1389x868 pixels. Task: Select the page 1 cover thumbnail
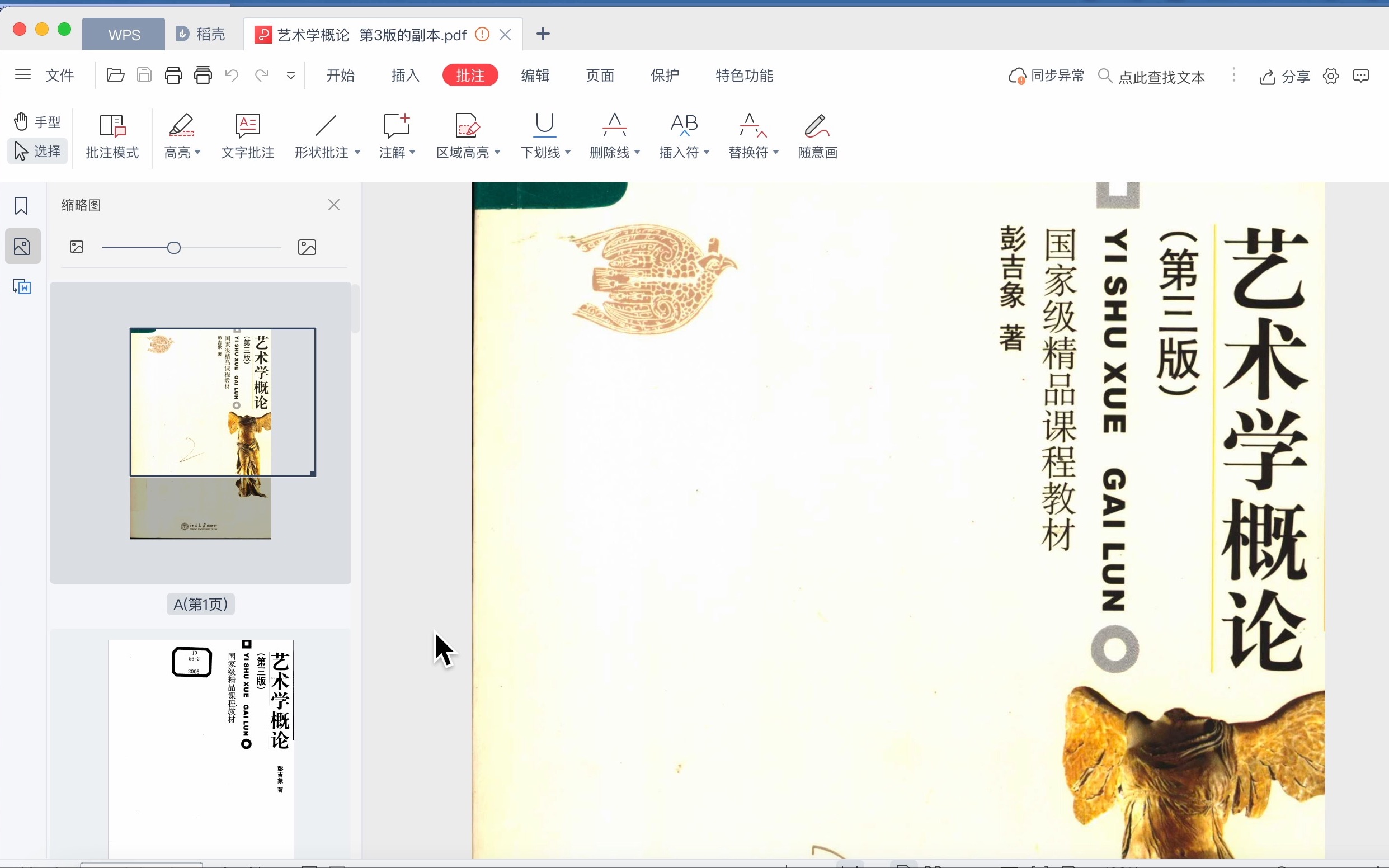pyautogui.click(x=200, y=433)
